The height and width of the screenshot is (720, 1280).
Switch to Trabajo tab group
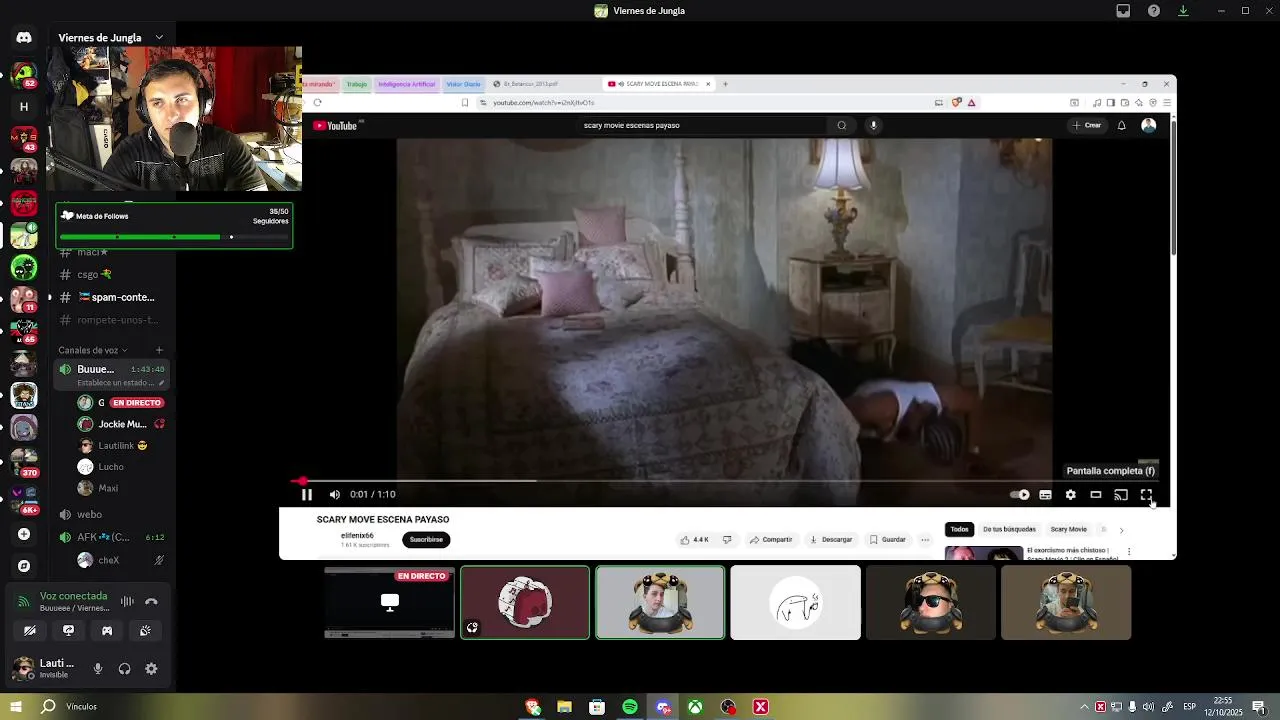tap(357, 84)
